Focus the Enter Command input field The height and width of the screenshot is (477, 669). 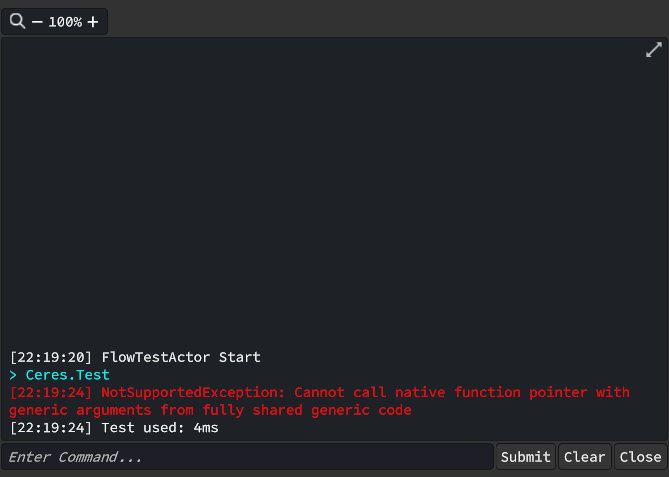coord(247,457)
